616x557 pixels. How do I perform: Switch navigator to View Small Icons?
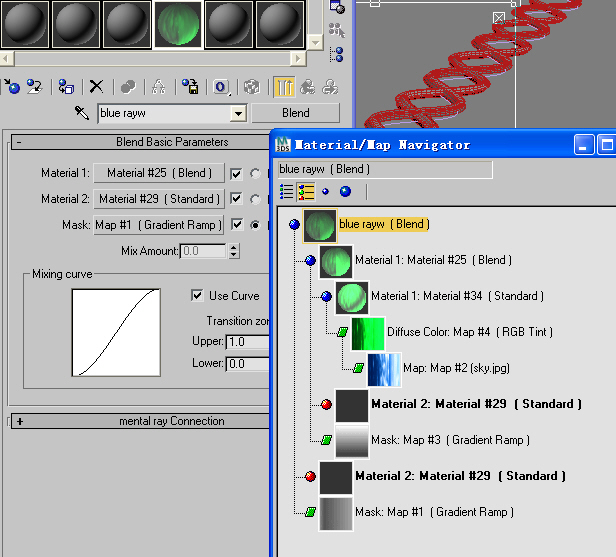[x=325, y=192]
